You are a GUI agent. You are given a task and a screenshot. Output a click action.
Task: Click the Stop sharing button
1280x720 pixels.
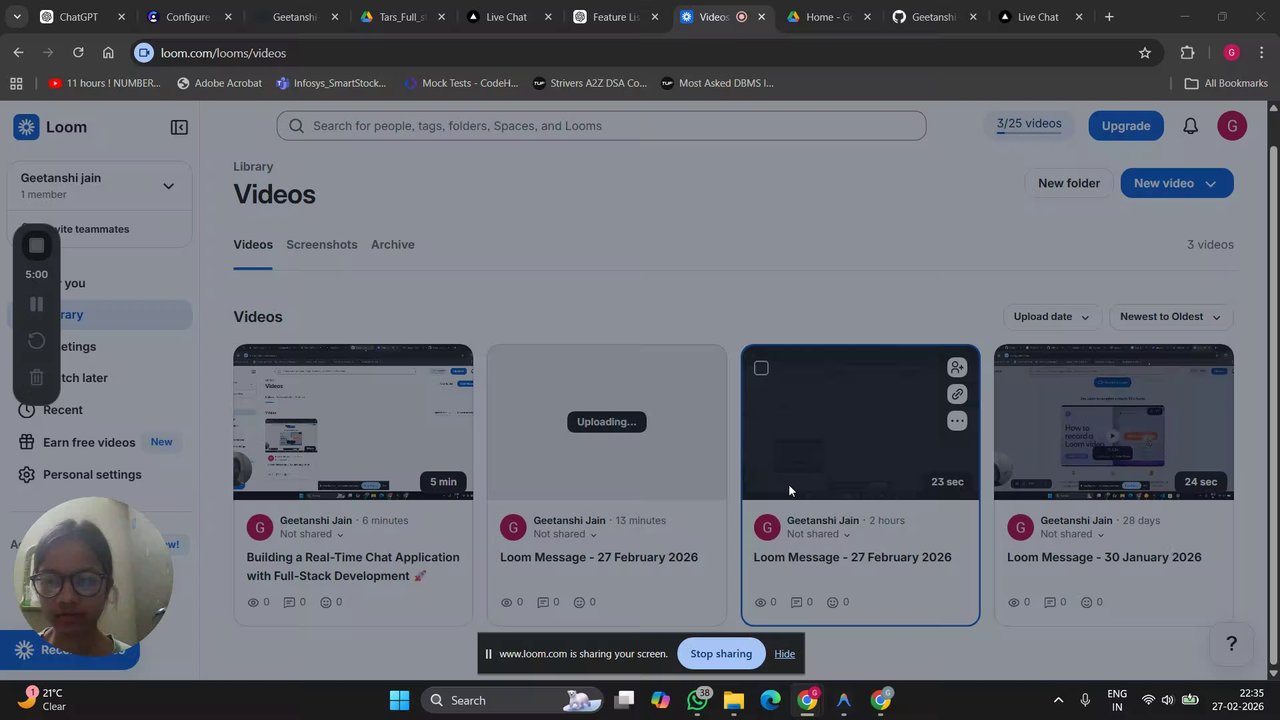coord(721,654)
